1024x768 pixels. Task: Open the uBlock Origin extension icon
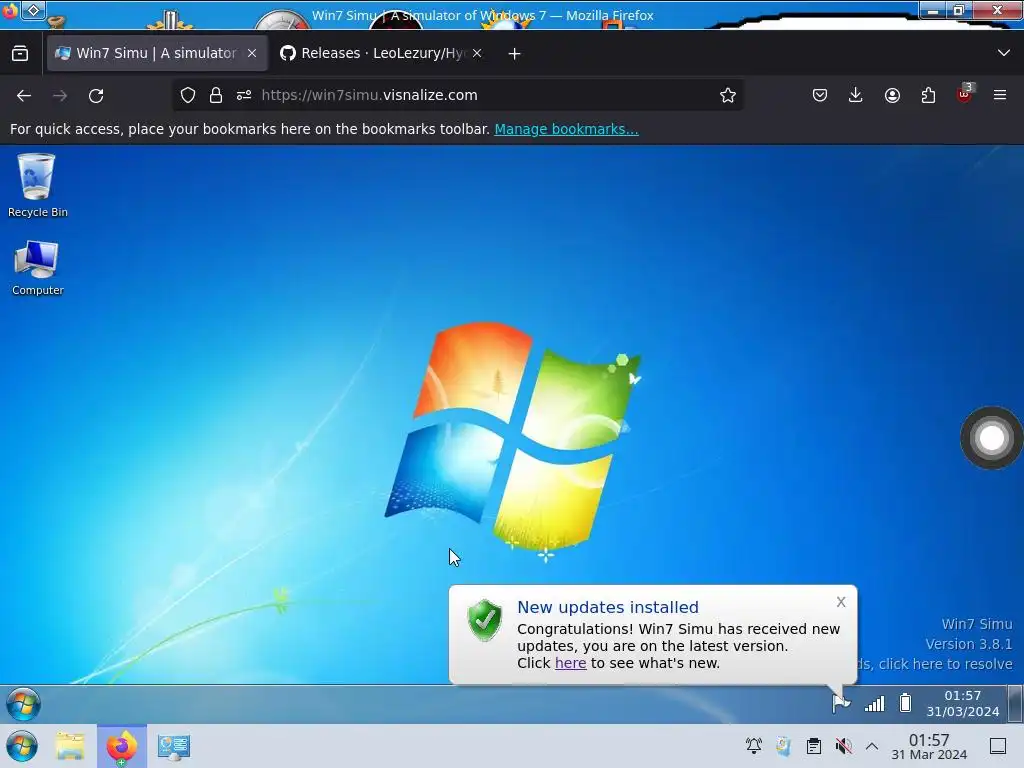965,94
